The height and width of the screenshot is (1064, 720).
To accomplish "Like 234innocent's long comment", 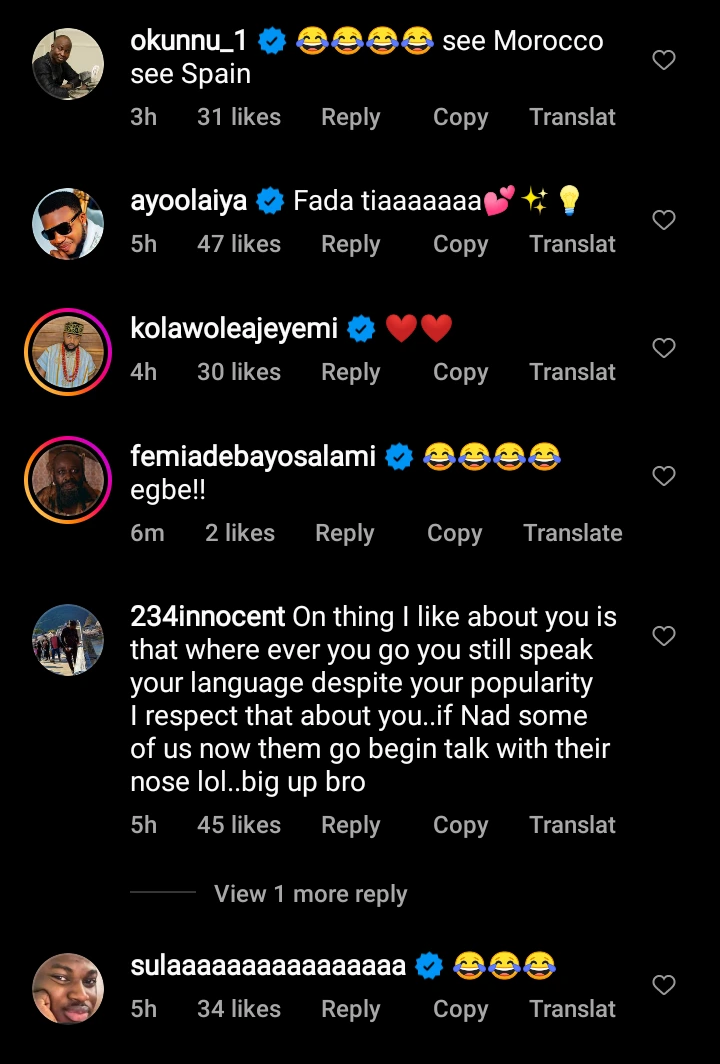I will coord(664,636).
